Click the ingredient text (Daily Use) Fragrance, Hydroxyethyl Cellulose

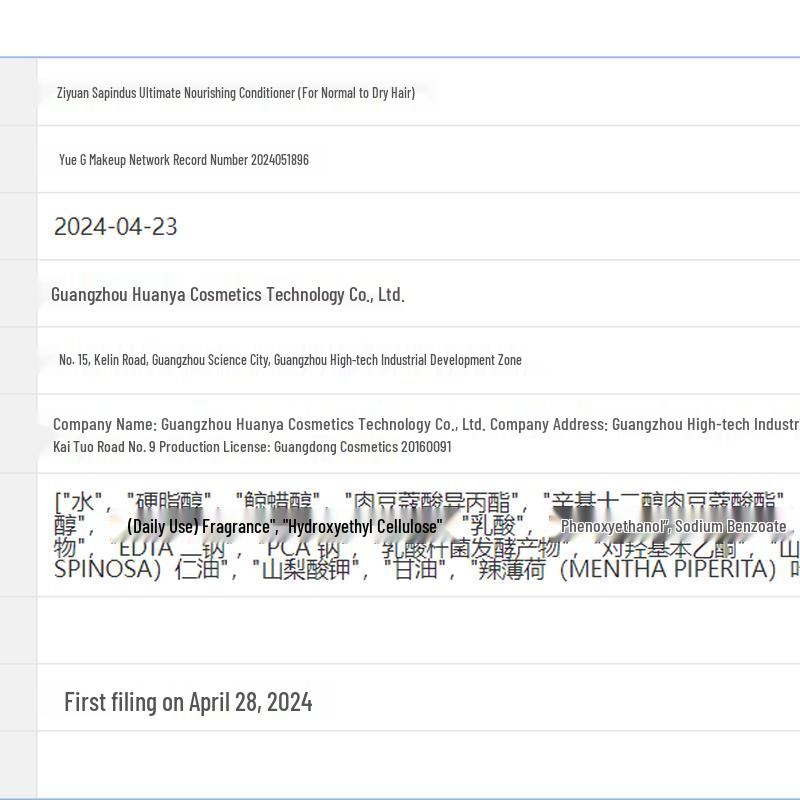(285, 527)
